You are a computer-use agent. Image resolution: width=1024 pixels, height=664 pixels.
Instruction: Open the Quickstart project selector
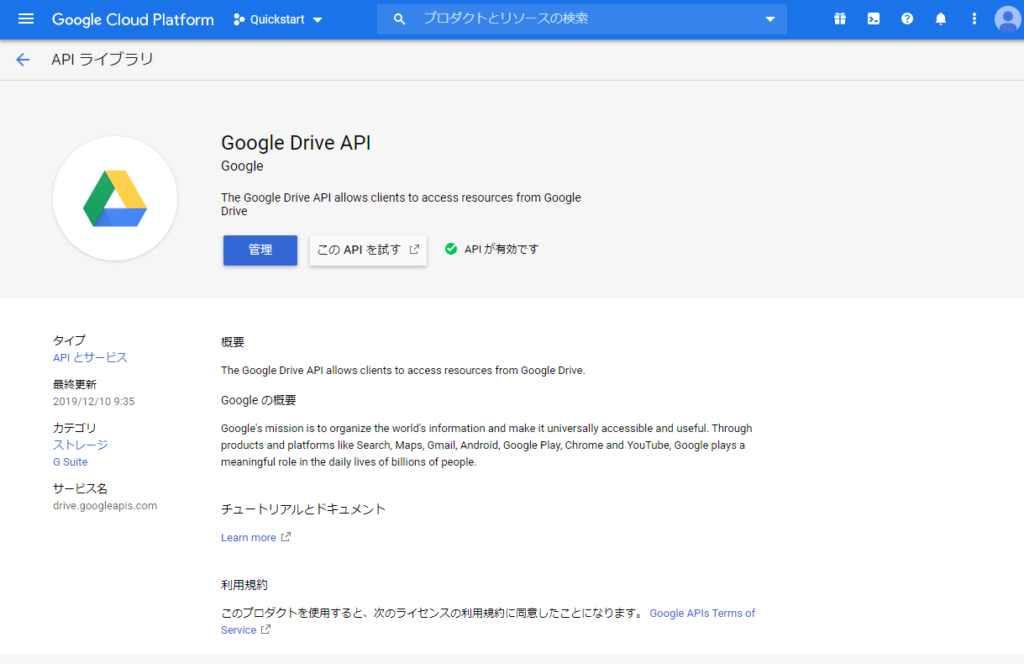tap(278, 20)
